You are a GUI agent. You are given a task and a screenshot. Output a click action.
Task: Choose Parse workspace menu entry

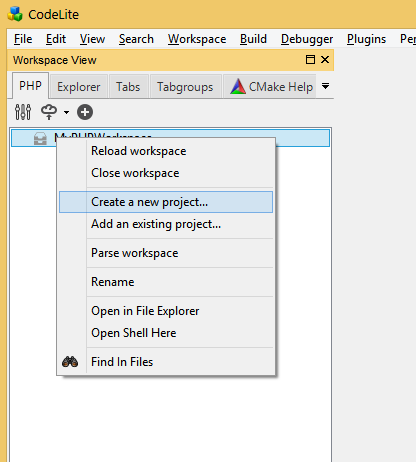point(166,253)
